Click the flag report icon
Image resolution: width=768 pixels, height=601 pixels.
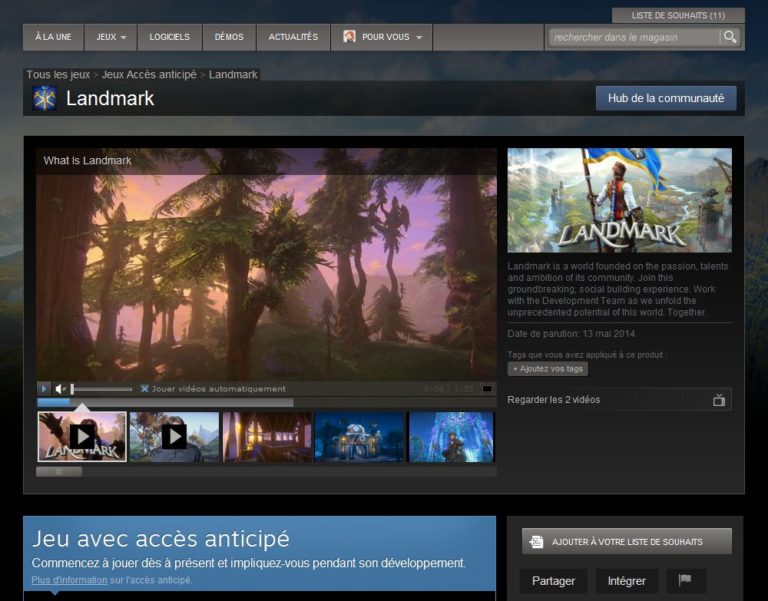point(685,580)
